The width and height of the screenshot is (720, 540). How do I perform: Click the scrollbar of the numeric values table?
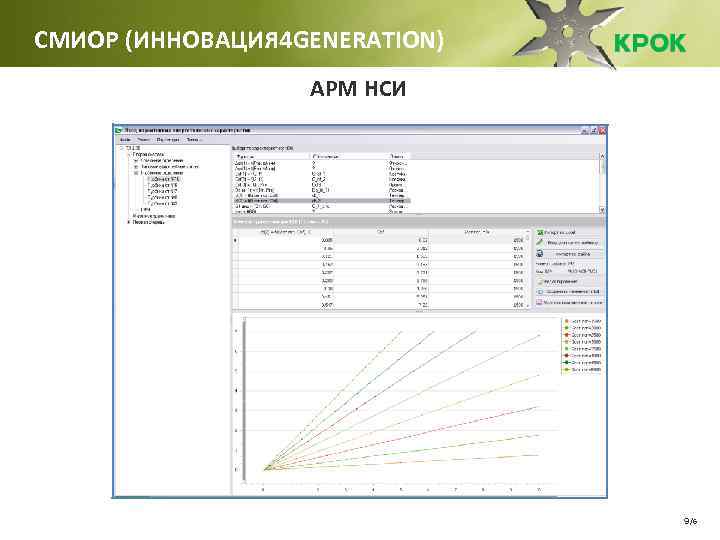click(528, 269)
